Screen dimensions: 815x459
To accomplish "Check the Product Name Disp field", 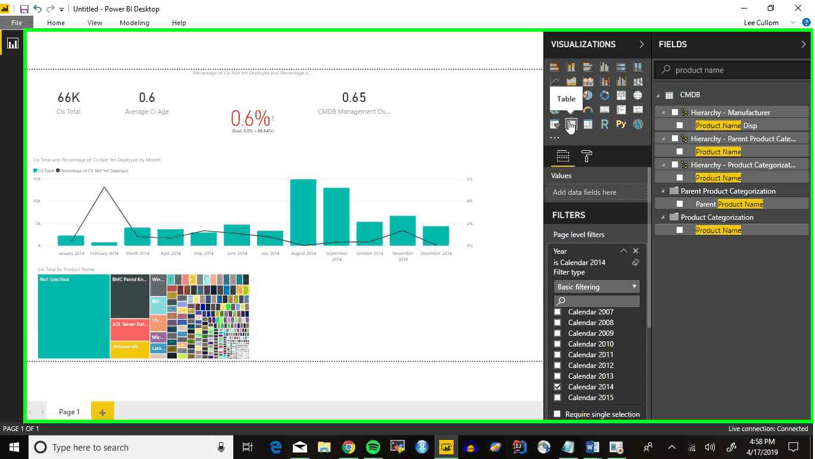I will click(680, 125).
